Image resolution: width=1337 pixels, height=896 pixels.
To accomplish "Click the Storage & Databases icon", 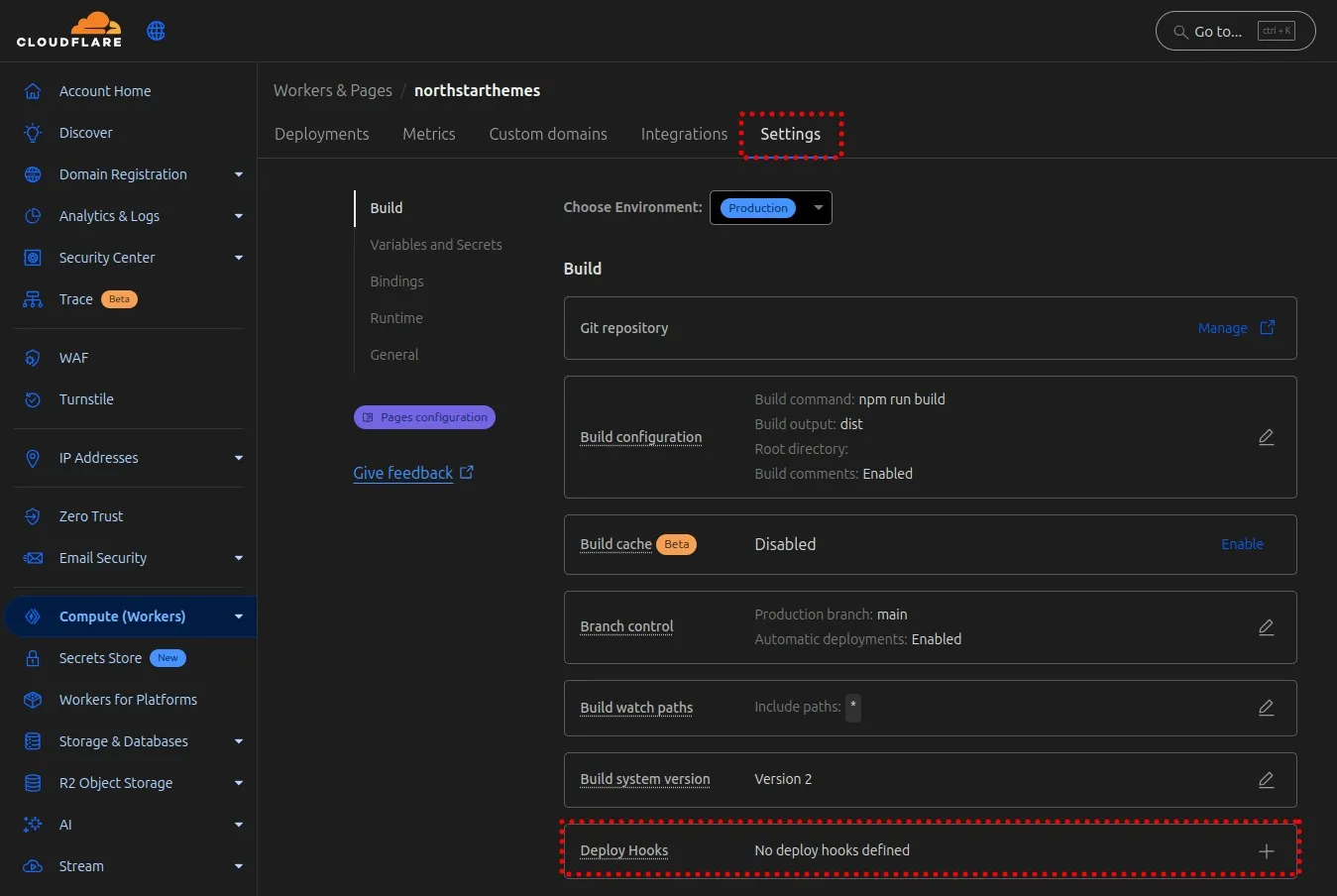I will coord(33,741).
